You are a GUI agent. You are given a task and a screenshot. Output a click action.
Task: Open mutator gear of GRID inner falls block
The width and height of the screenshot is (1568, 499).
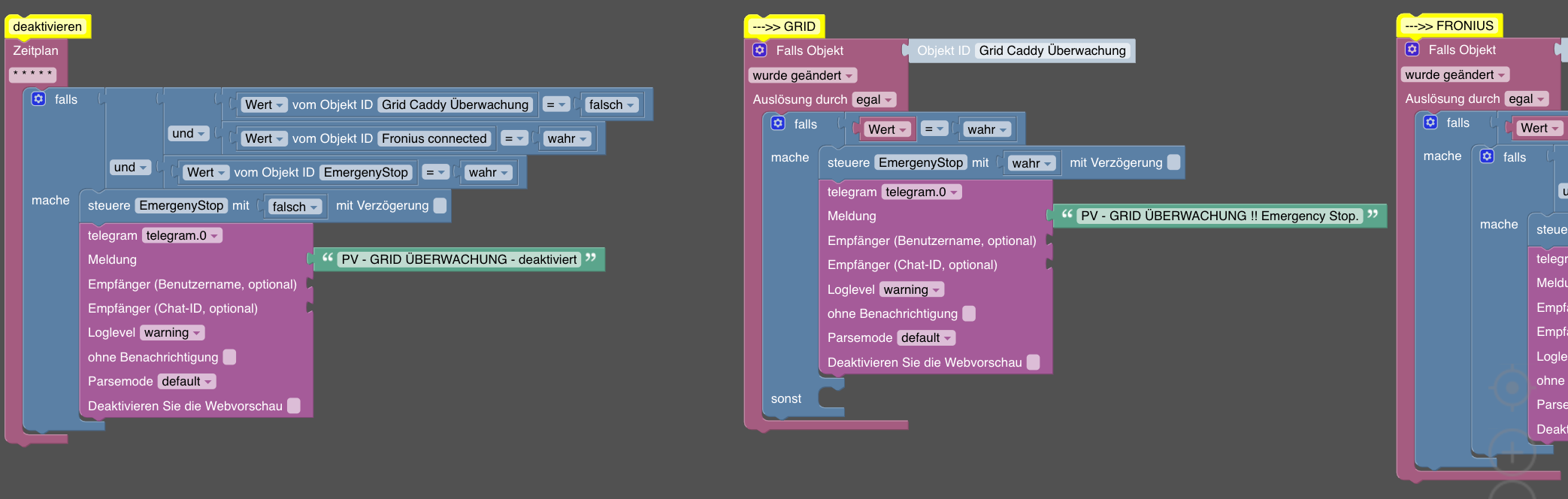778,123
